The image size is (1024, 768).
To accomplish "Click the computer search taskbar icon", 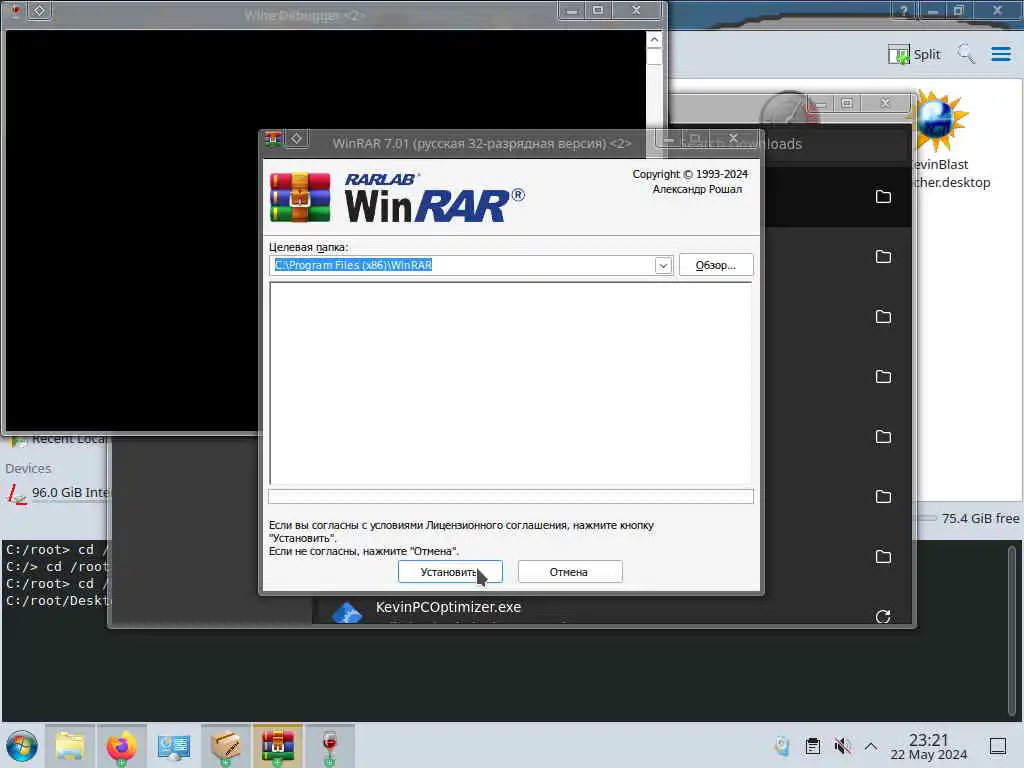I will tap(174, 746).
